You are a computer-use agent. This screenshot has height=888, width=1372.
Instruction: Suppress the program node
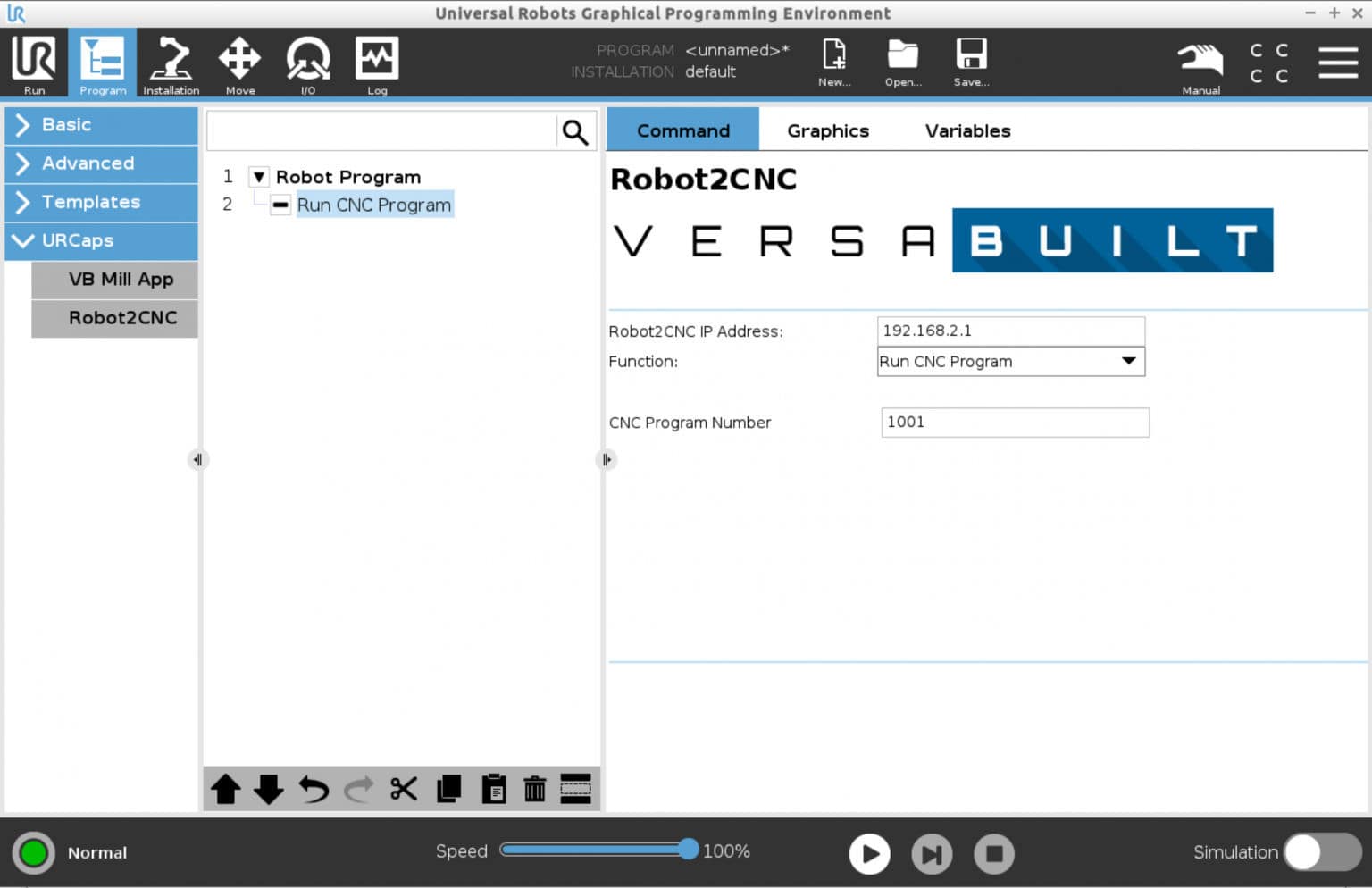pos(576,789)
